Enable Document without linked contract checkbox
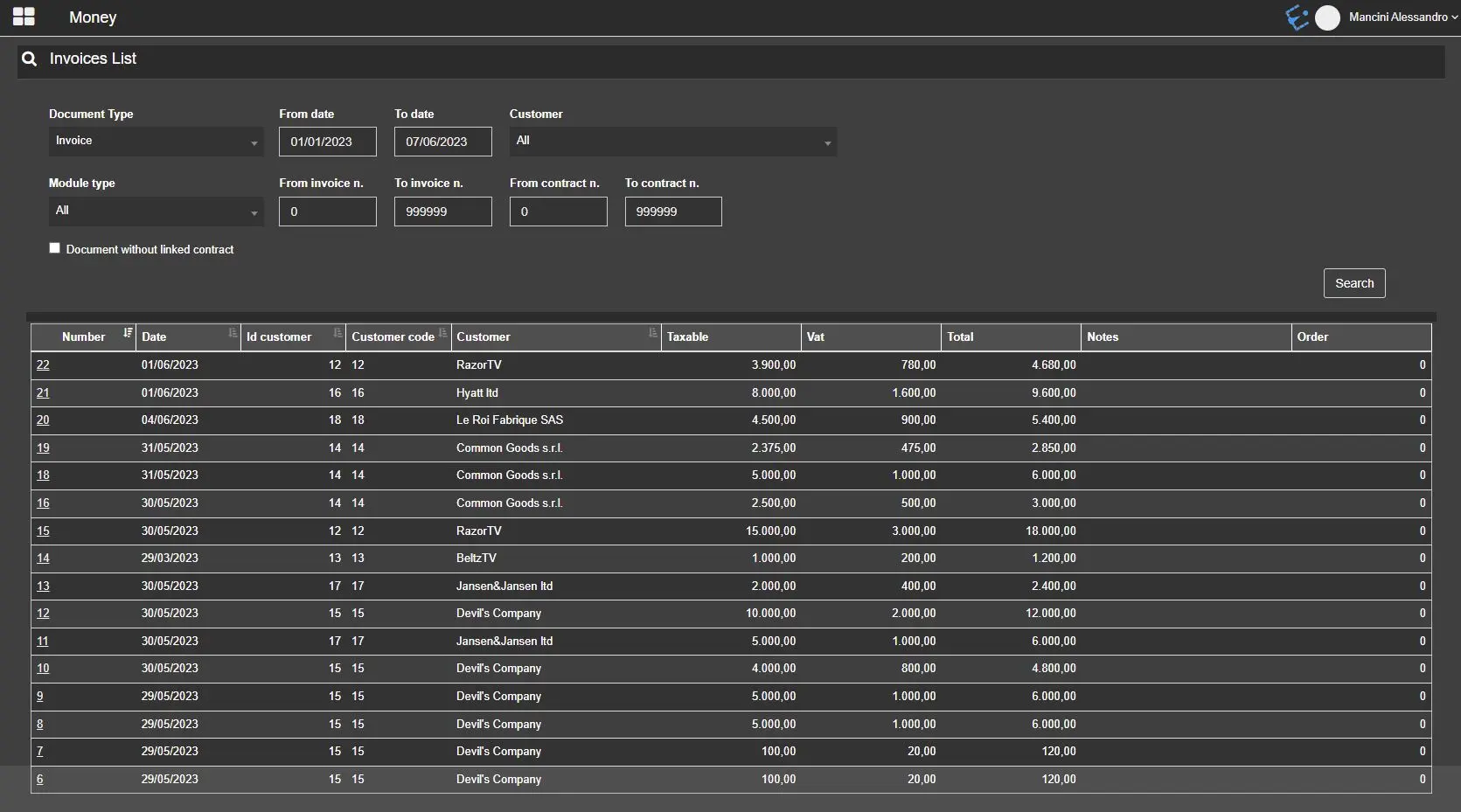1461x812 pixels. tap(55, 248)
